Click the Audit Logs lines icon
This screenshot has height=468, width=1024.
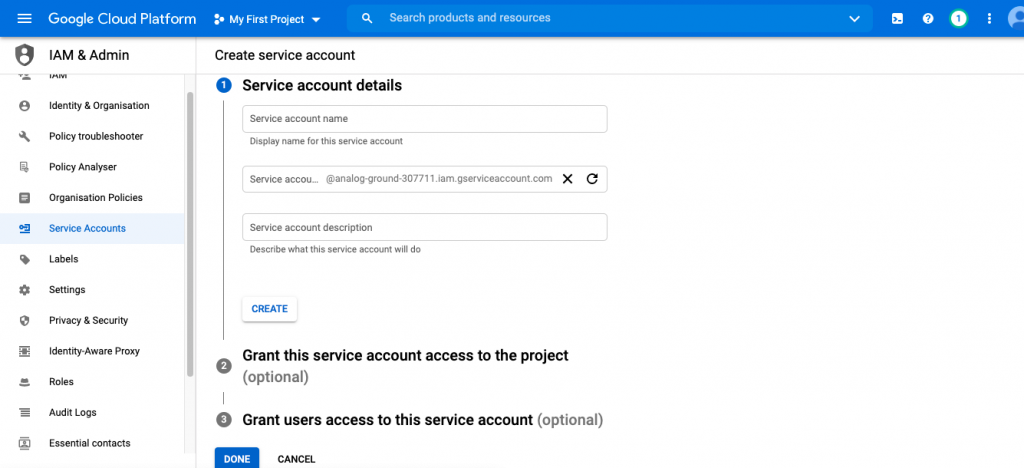click(25, 413)
